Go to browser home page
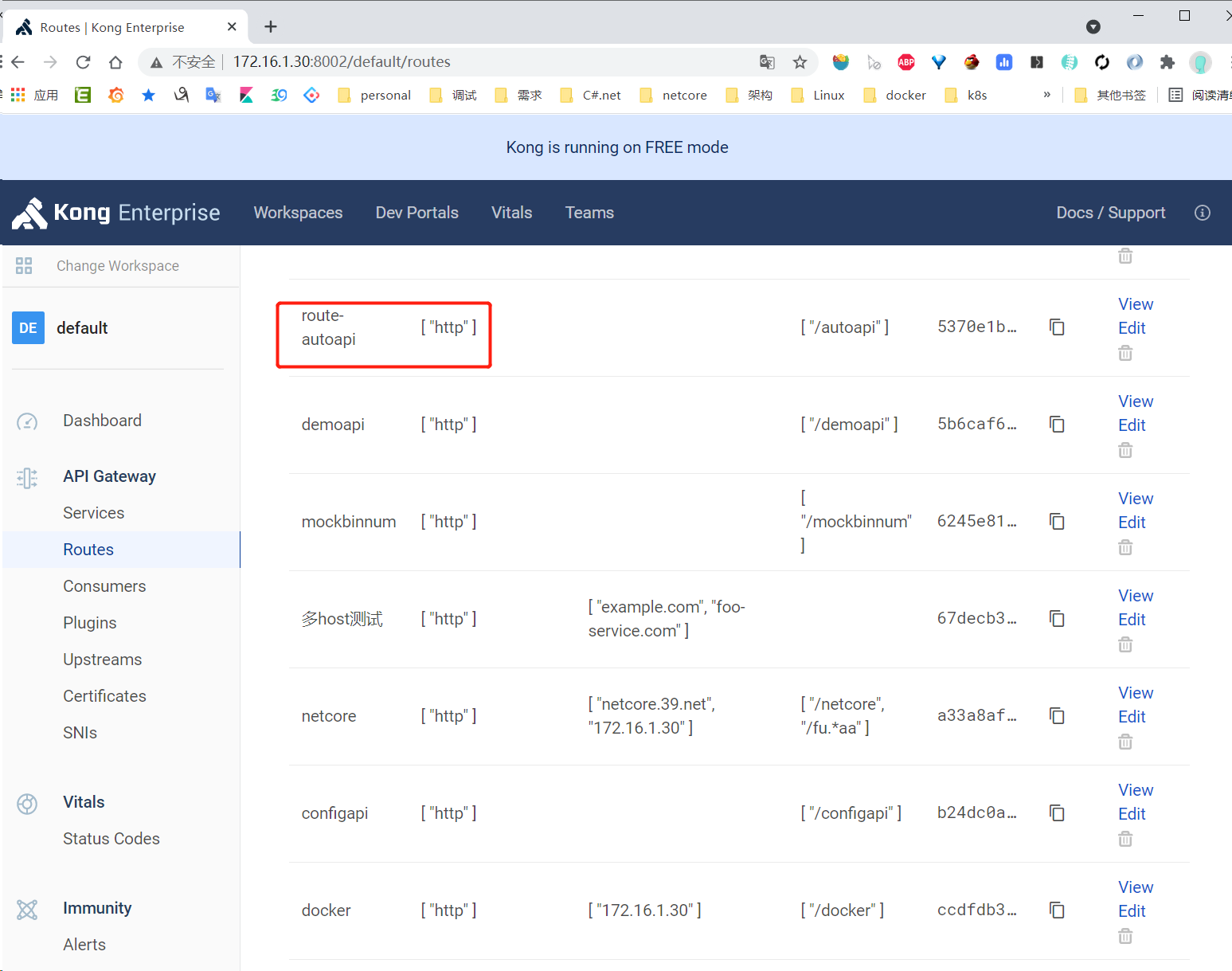This screenshot has width=1232, height=971. [x=115, y=62]
